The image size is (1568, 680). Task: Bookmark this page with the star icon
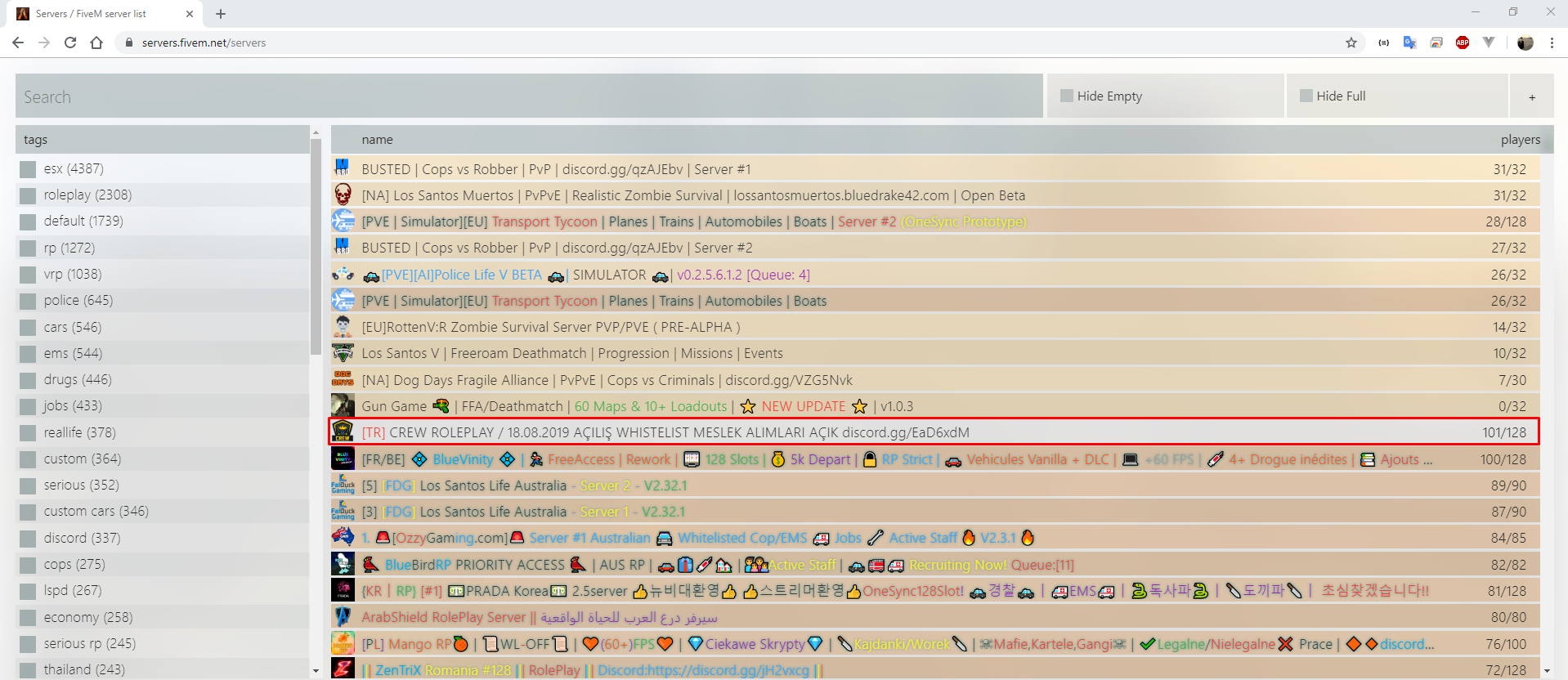pyautogui.click(x=1351, y=42)
